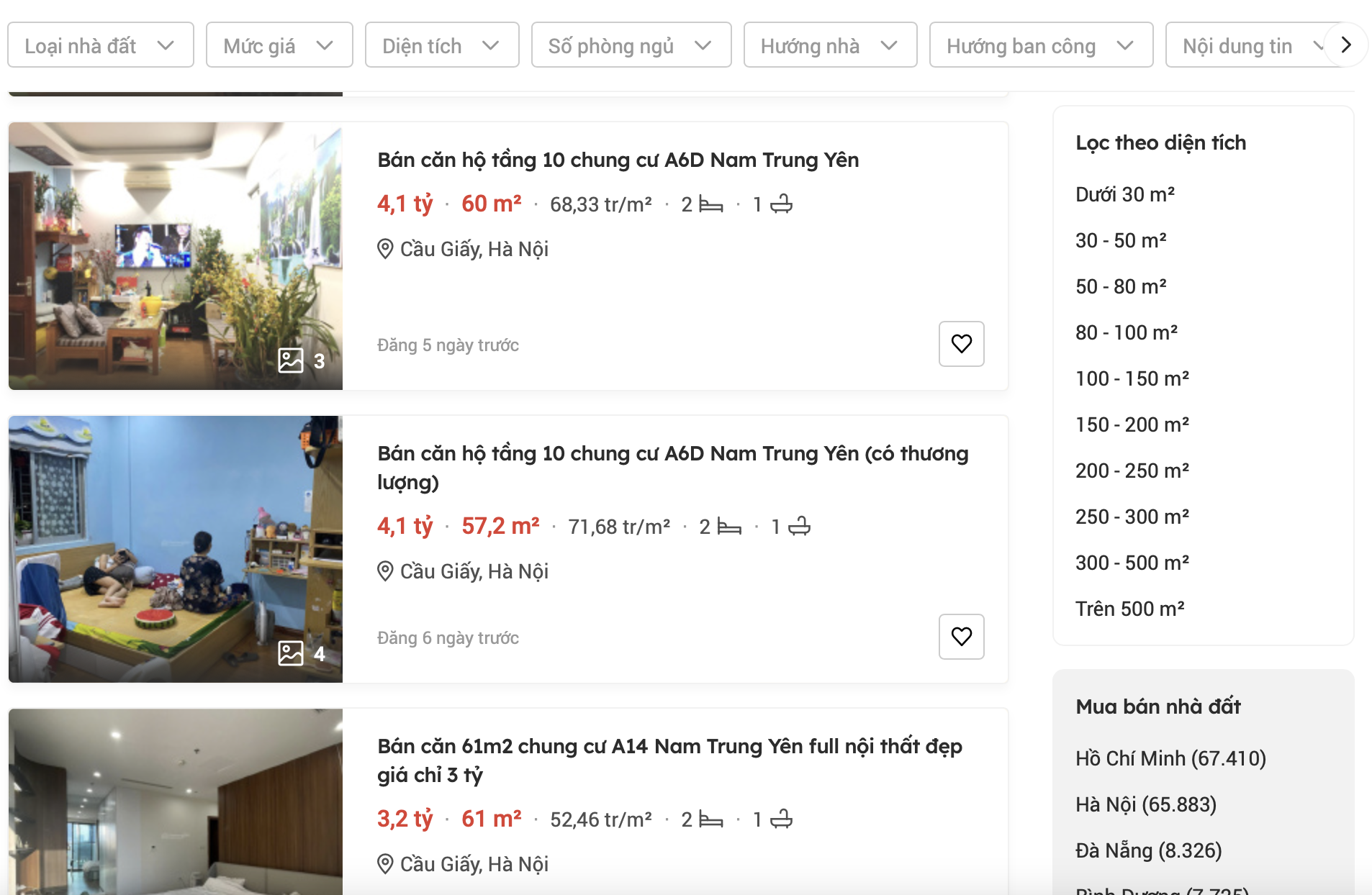Click photo count icon on first apartment image
Image resolution: width=1372 pixels, height=895 pixels.
coord(291,360)
